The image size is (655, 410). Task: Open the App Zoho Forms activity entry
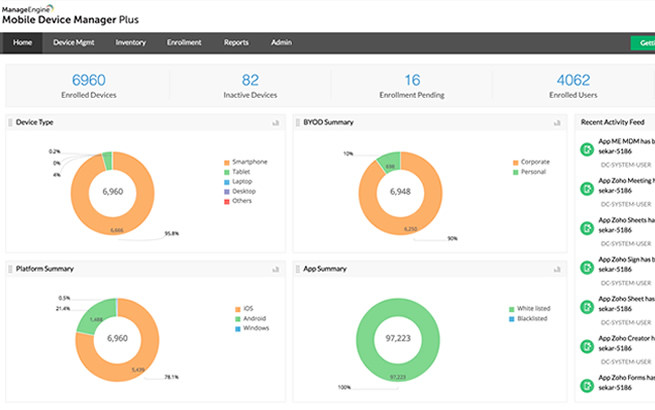(626, 382)
